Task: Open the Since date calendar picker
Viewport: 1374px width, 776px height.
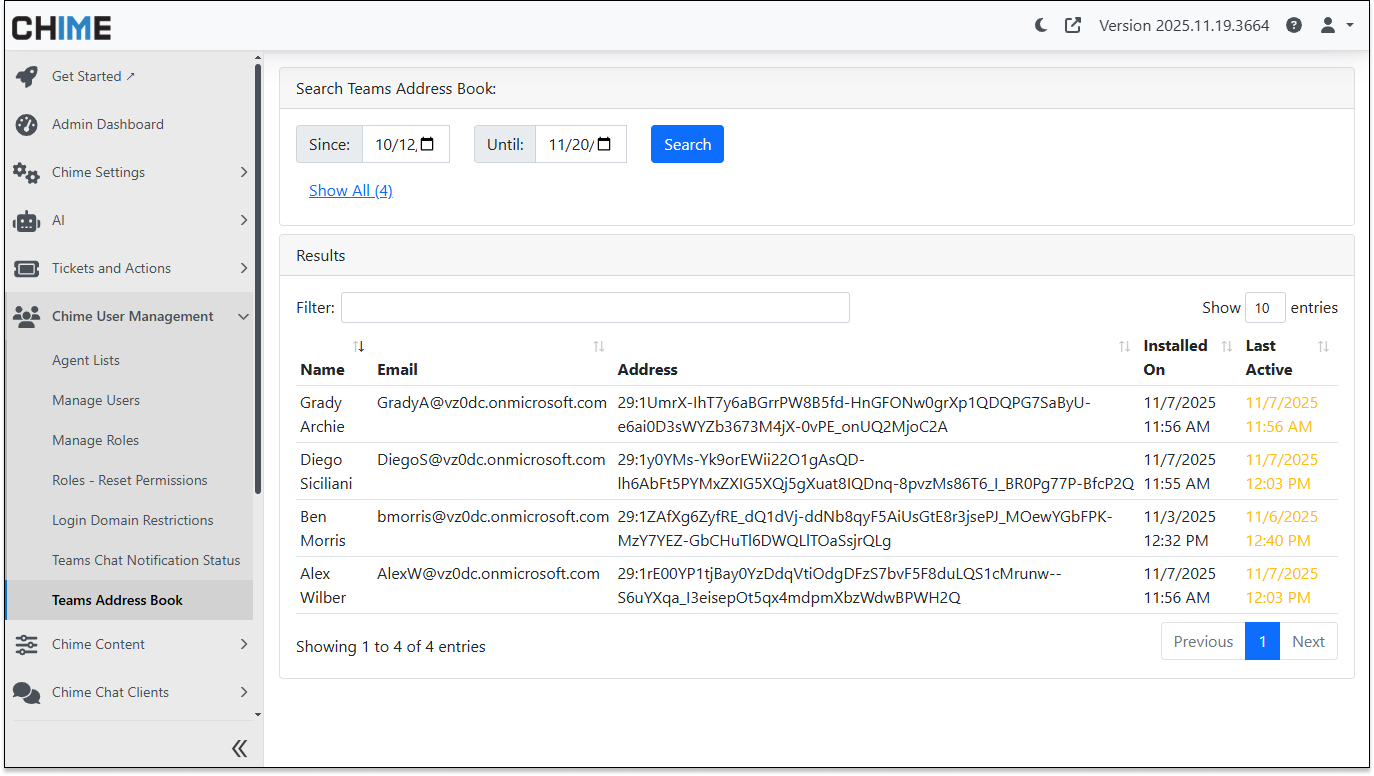Action: [428, 144]
